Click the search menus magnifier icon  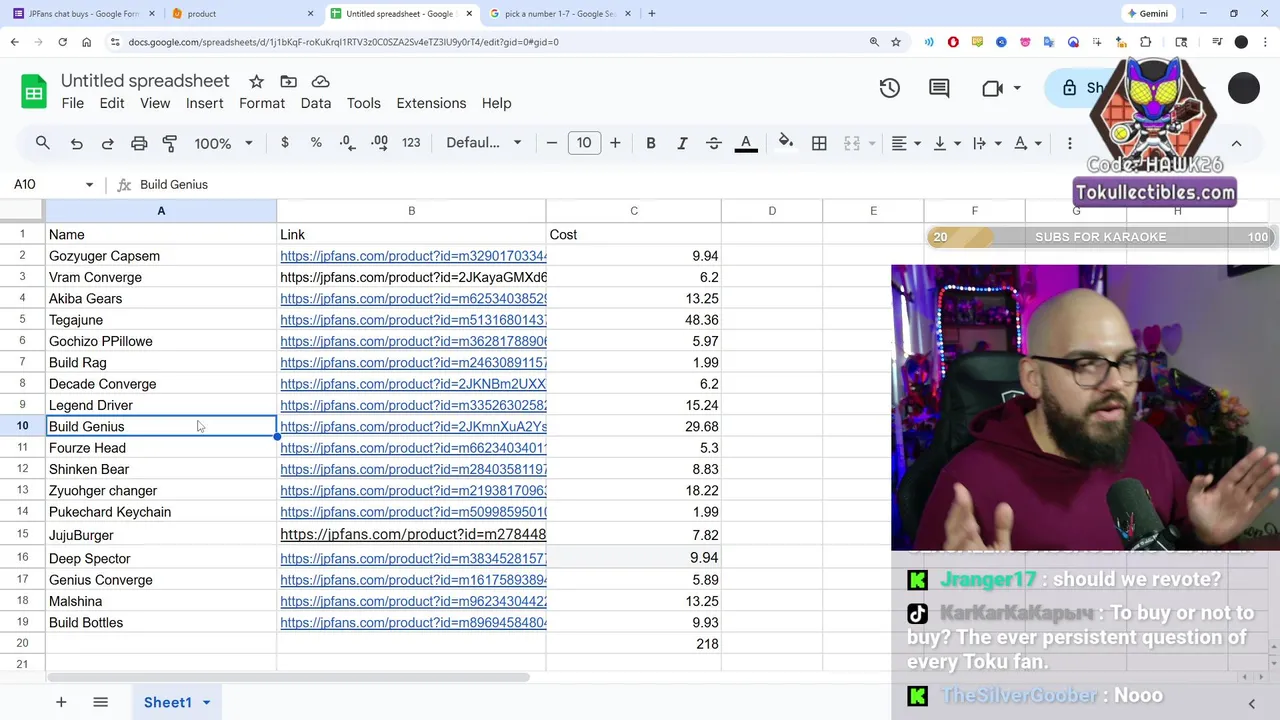[x=43, y=143]
